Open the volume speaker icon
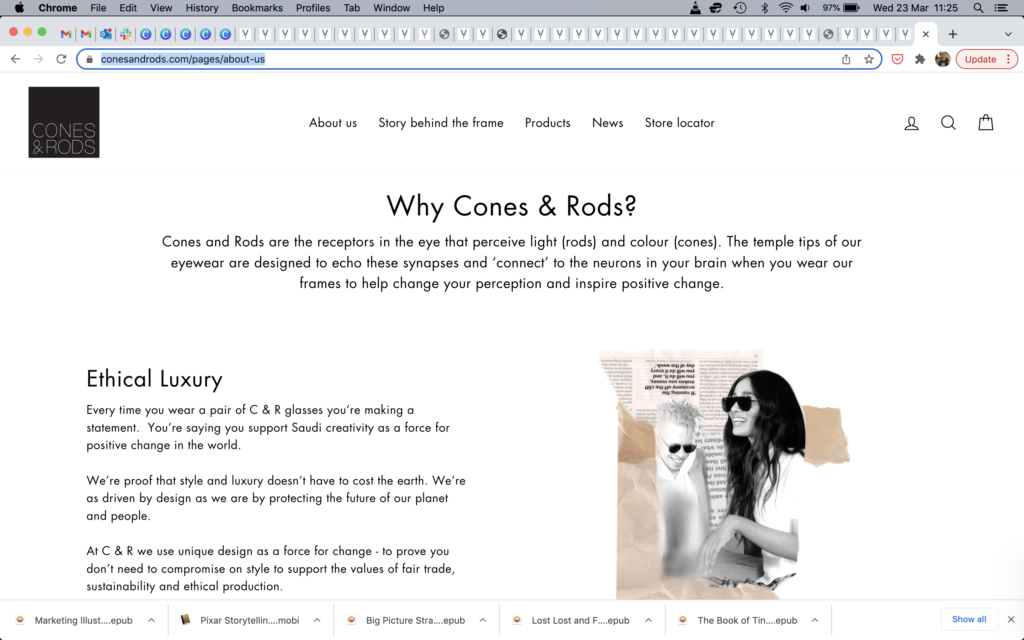 pos(806,8)
